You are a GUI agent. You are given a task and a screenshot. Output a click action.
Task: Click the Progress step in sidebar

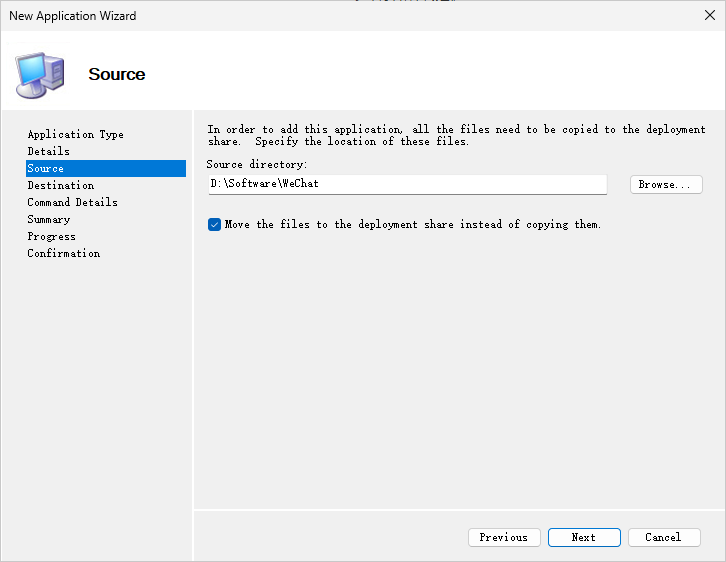(x=51, y=236)
